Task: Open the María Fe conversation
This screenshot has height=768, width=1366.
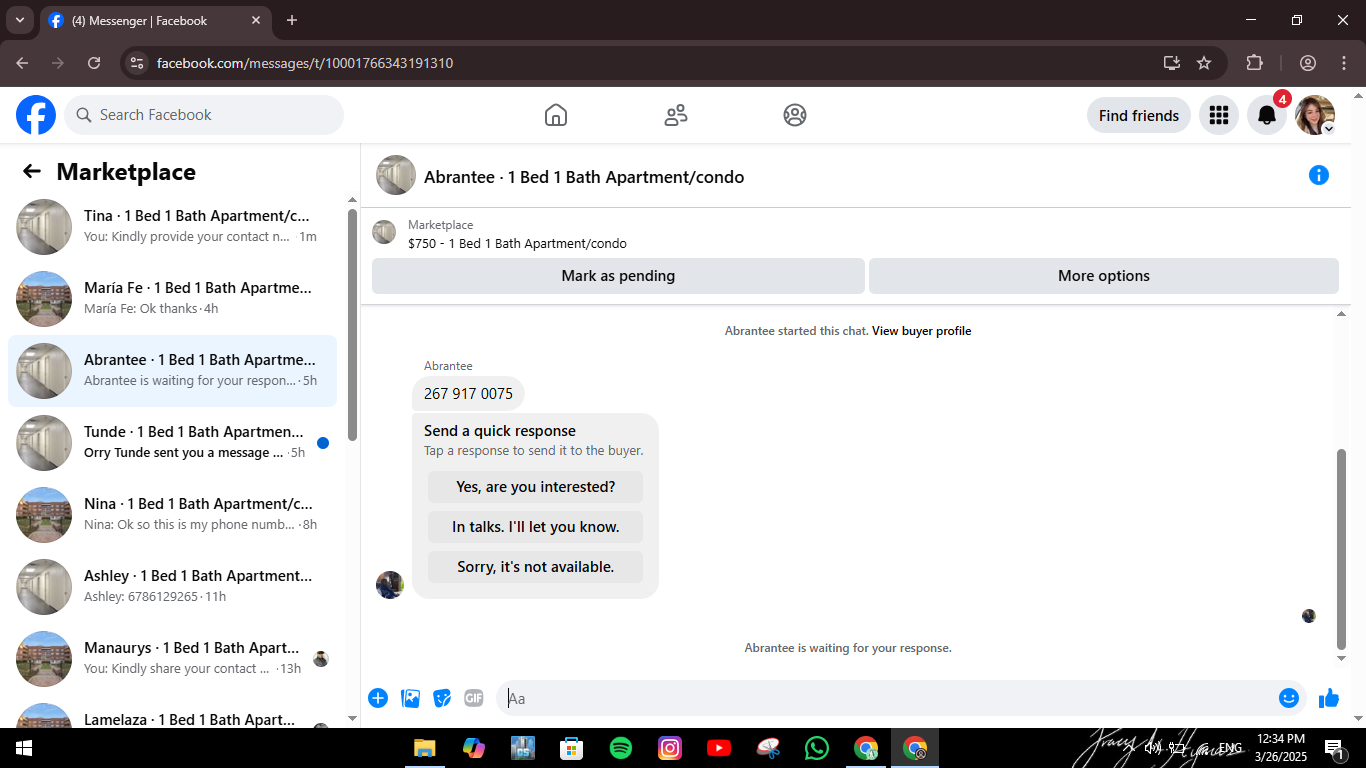Action: 172,299
